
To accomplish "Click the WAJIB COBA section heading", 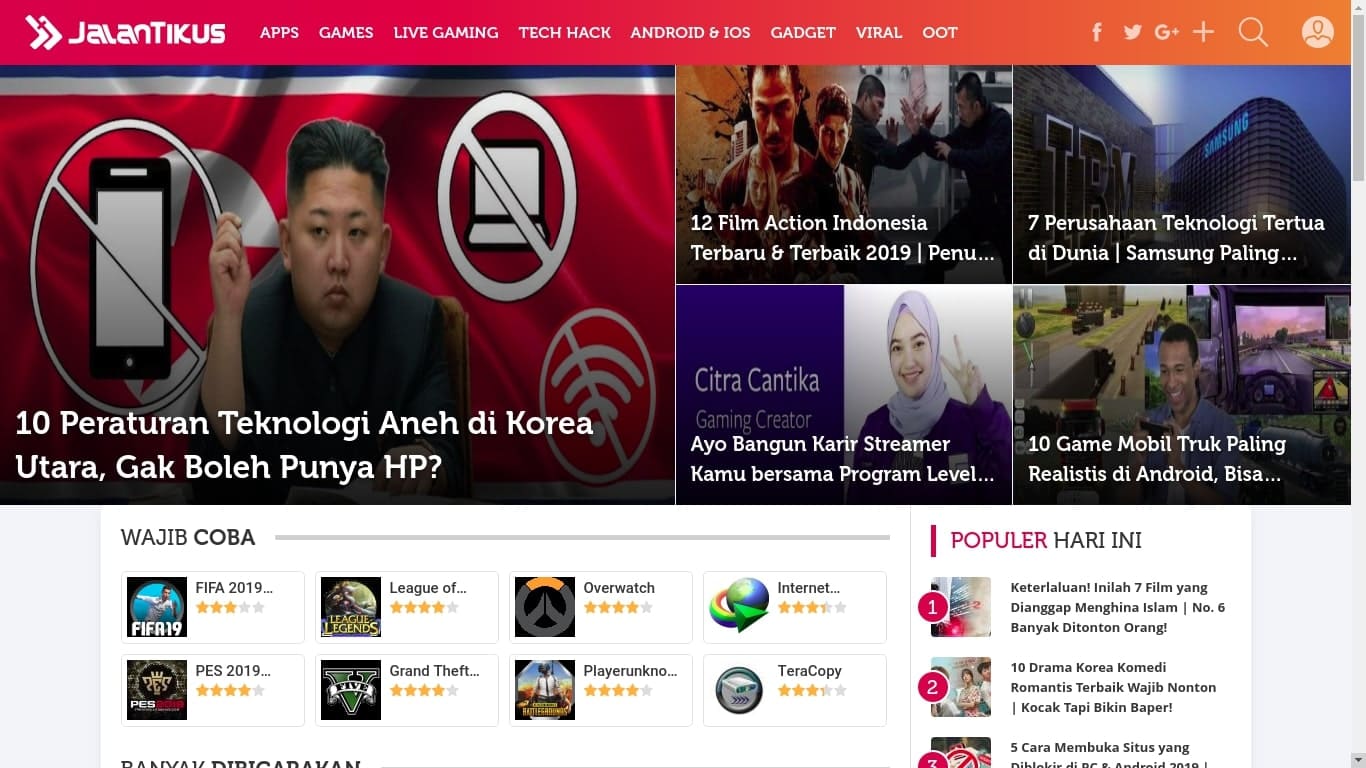I will (188, 537).
